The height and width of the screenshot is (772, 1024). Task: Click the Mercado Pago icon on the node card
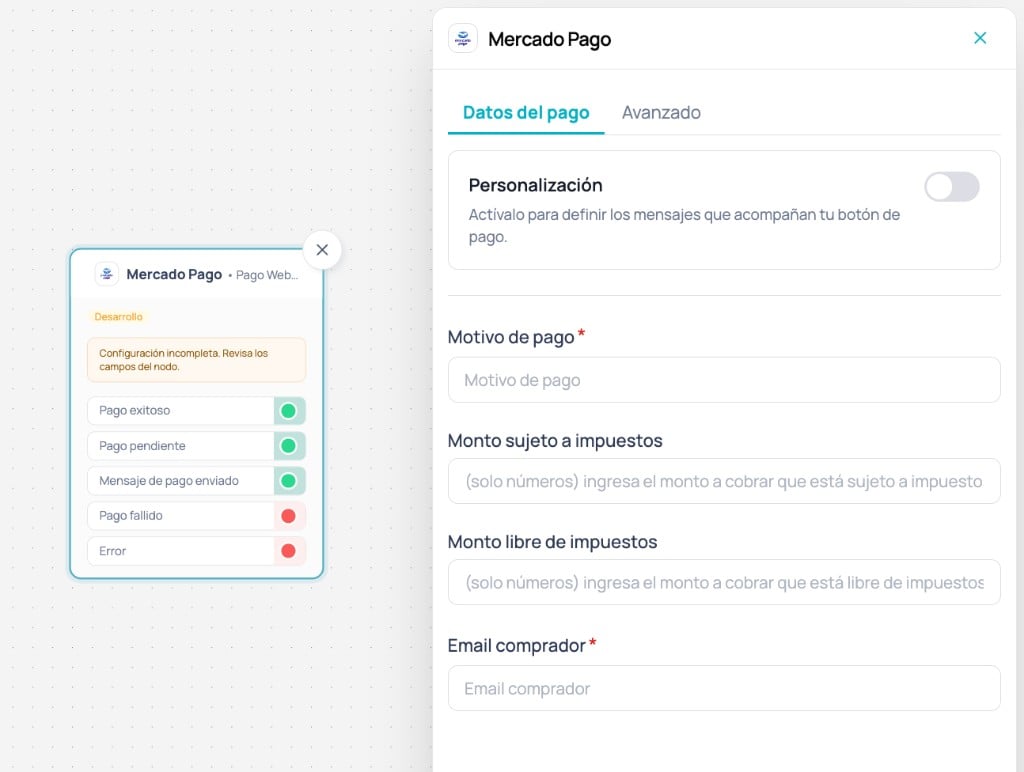[106, 274]
